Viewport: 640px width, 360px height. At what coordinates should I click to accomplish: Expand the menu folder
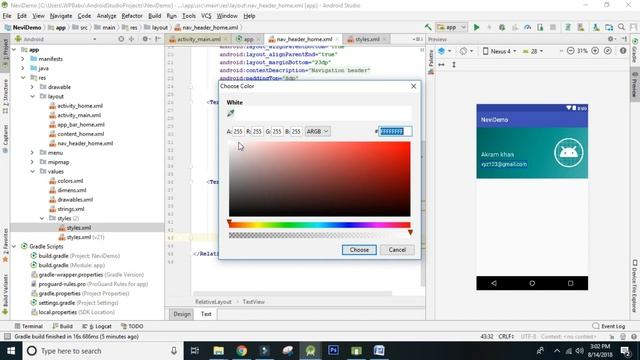[x=32, y=153]
